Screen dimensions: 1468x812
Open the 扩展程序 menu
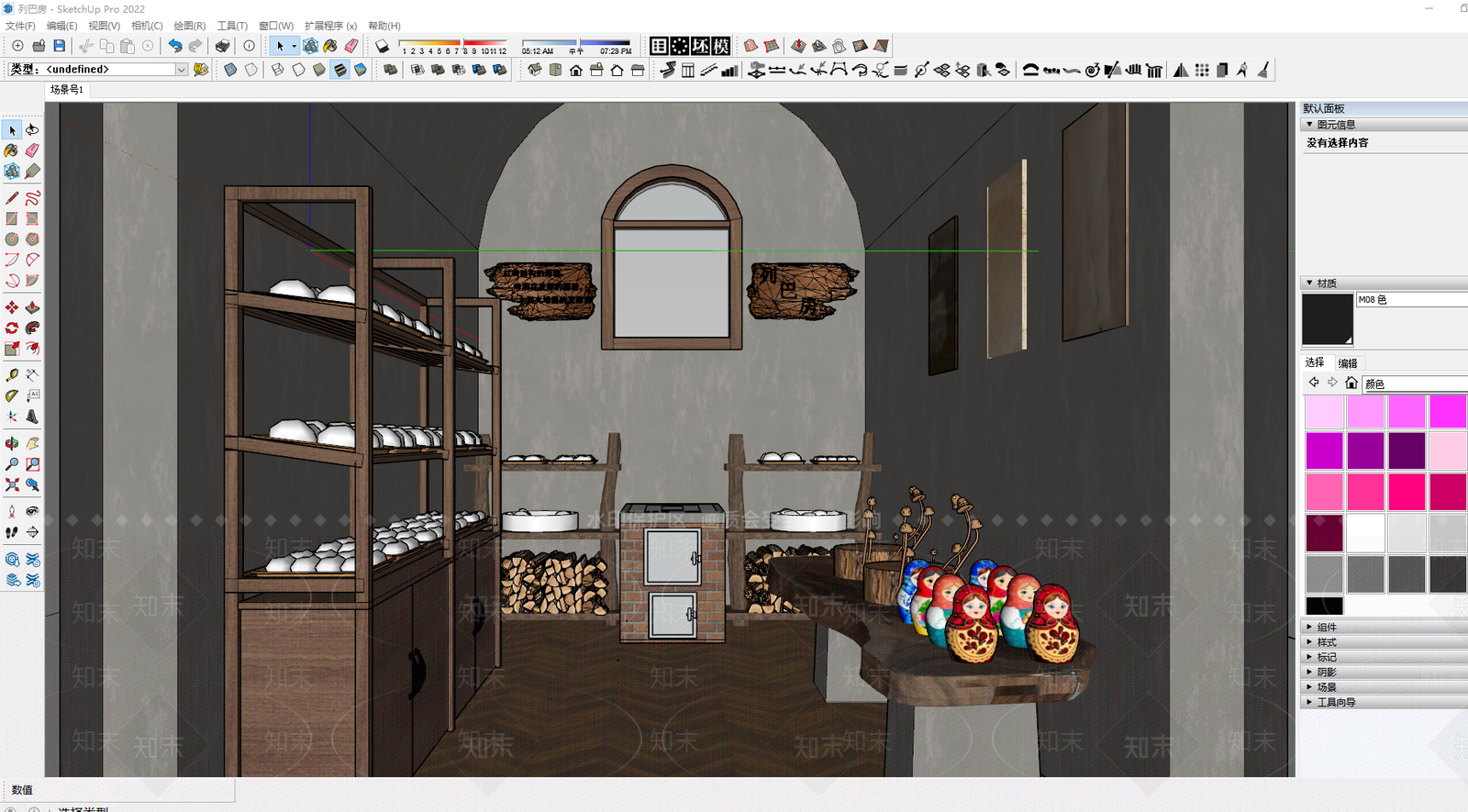point(330,26)
